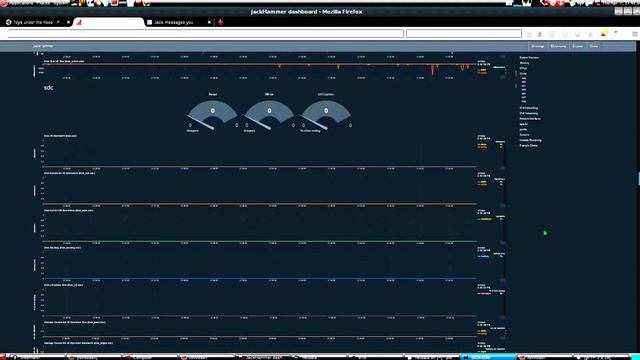Open Example Charts in the sidebar
Viewport: 640px width, 360px height.
click(x=529, y=145)
